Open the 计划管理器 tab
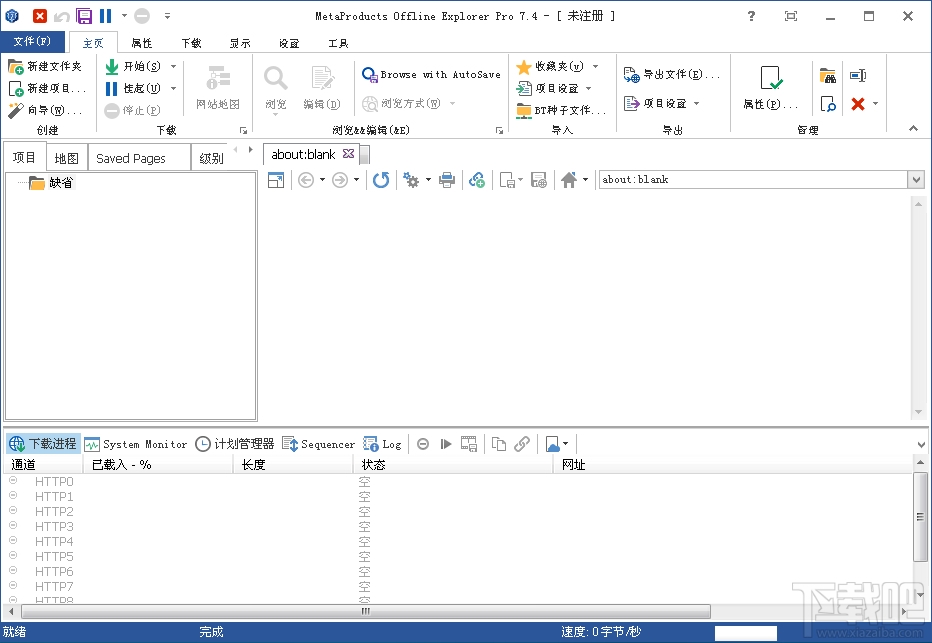 point(235,444)
